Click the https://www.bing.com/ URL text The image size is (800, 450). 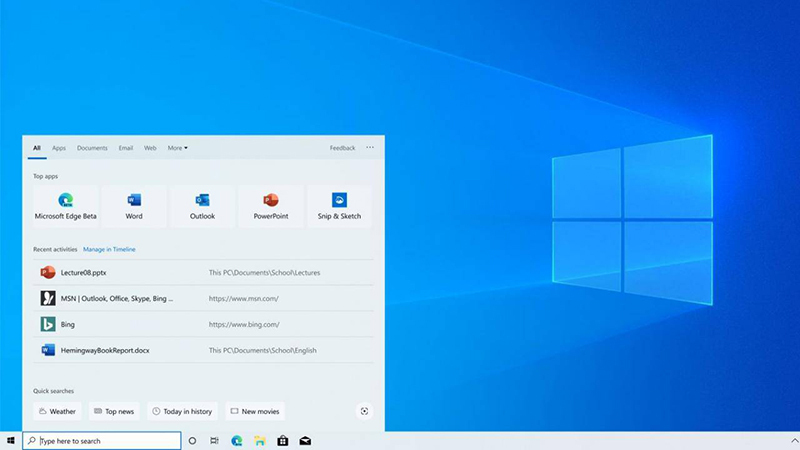click(x=244, y=324)
